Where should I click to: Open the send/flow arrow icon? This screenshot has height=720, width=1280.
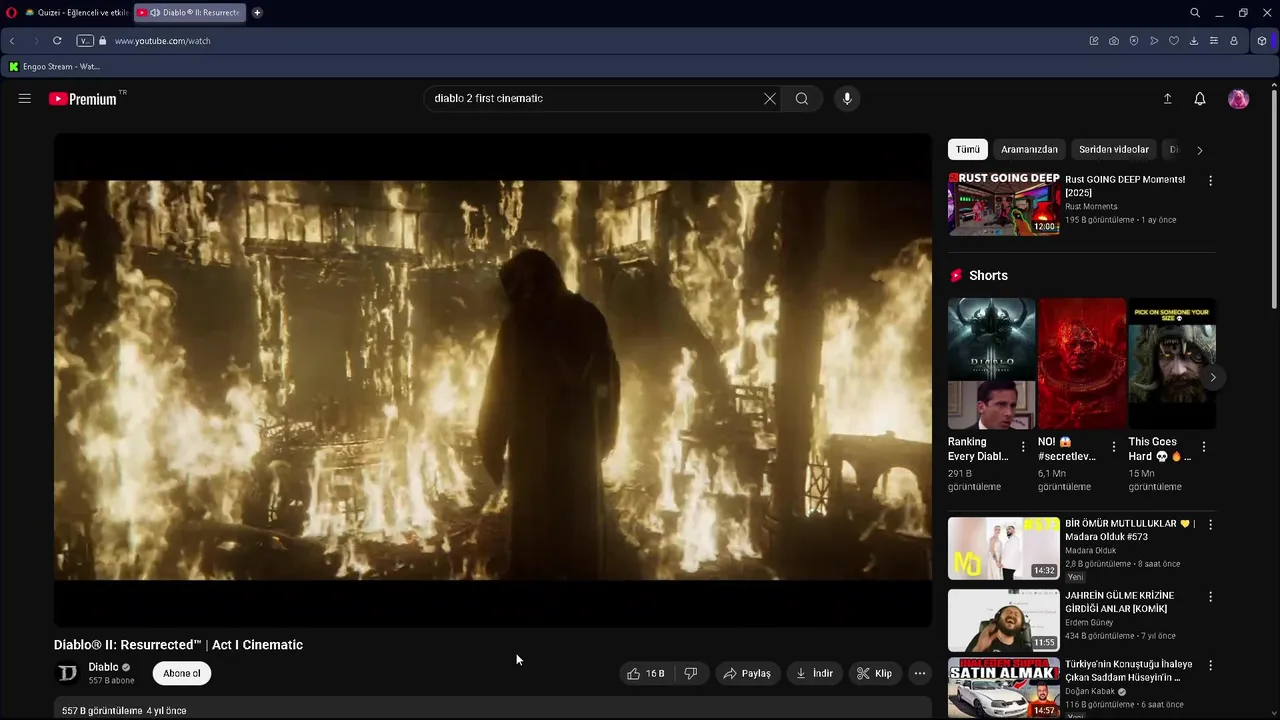1154,41
